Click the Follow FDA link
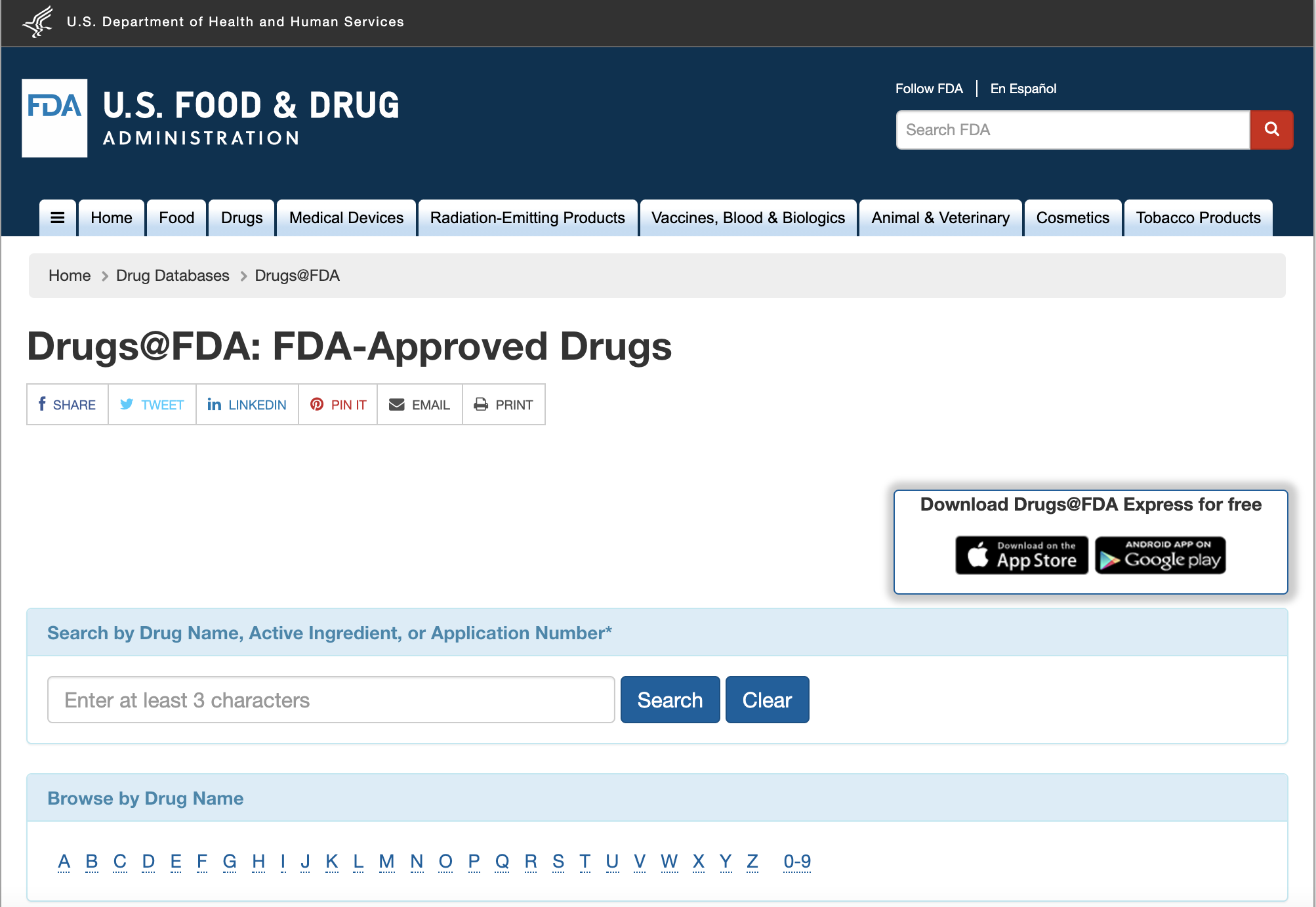 pyautogui.click(x=929, y=89)
